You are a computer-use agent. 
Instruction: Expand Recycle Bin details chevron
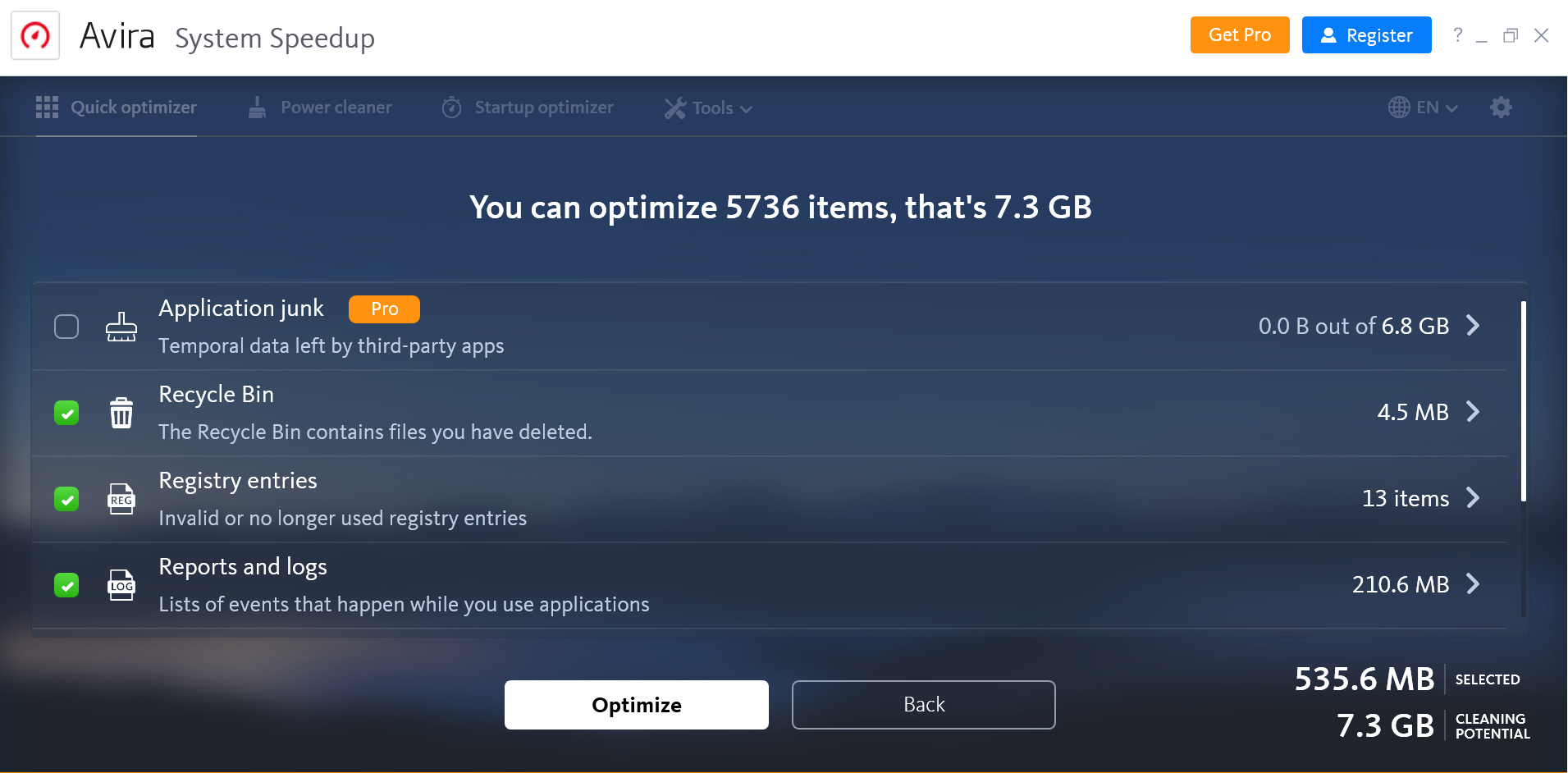1474,412
